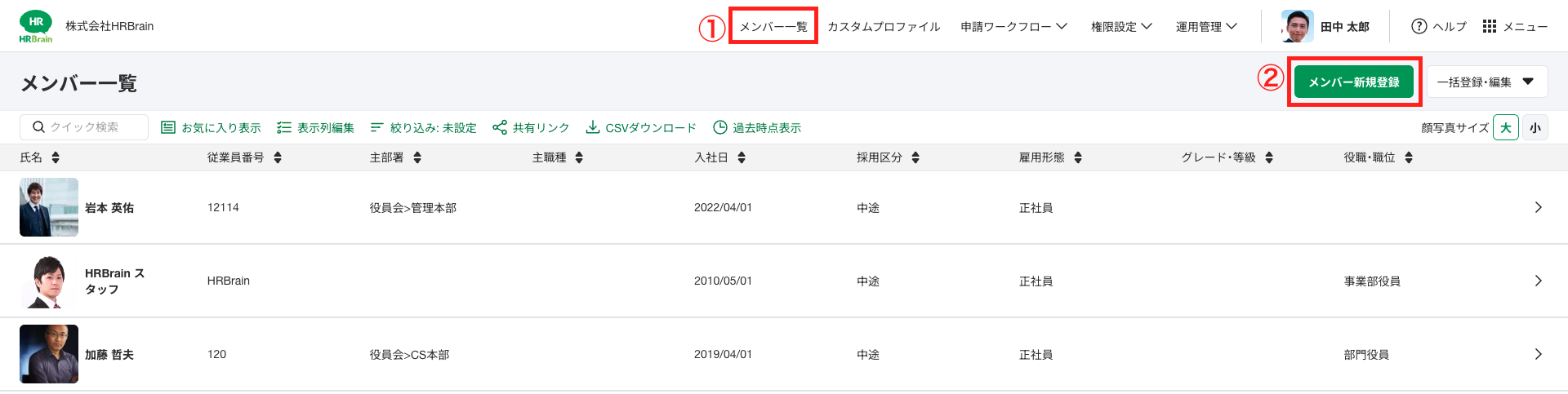Set face photo size to 大
This screenshot has height=394, width=1568.
[x=1506, y=127]
